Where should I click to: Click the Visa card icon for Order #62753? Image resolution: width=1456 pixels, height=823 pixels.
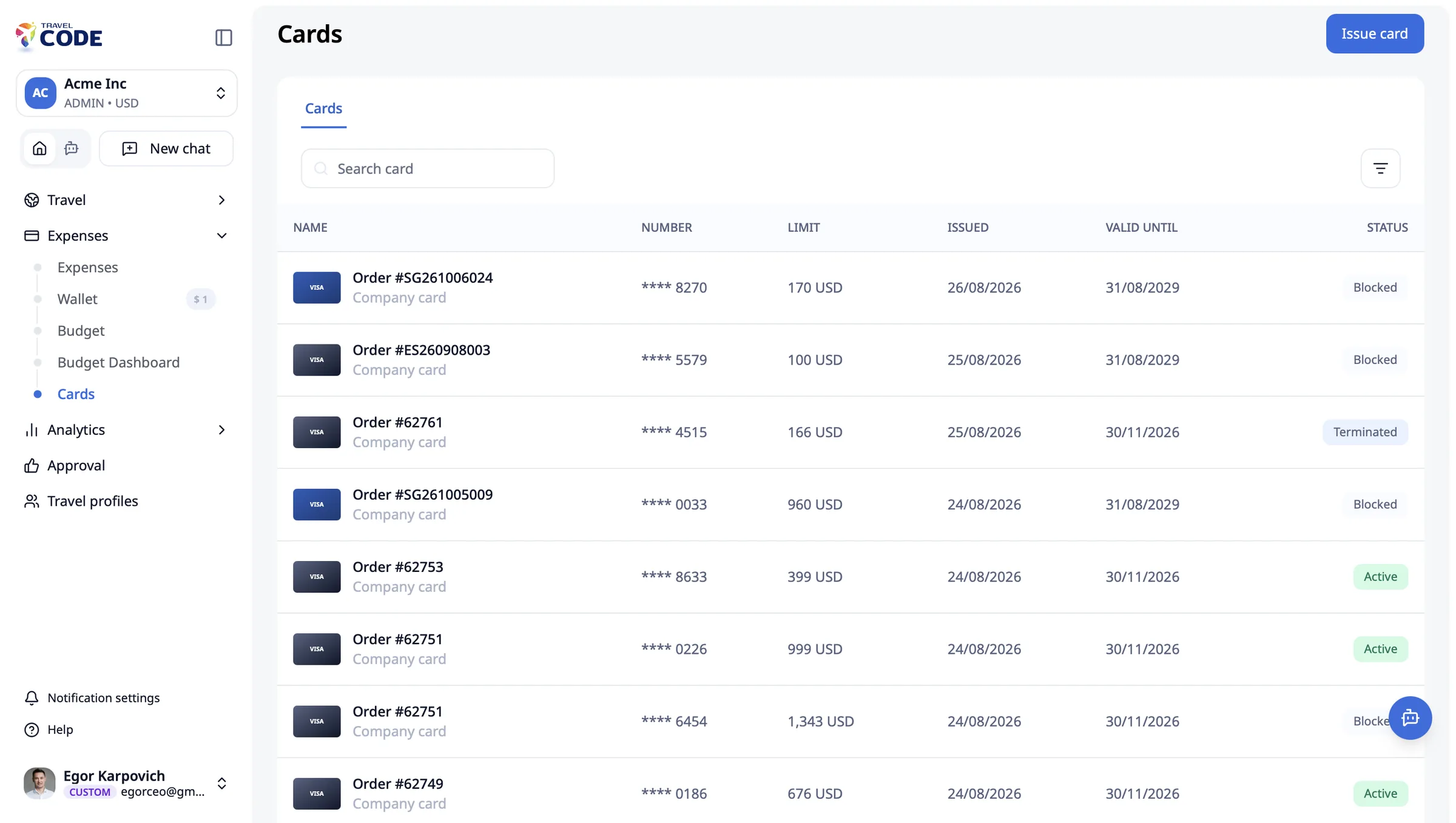[317, 577]
